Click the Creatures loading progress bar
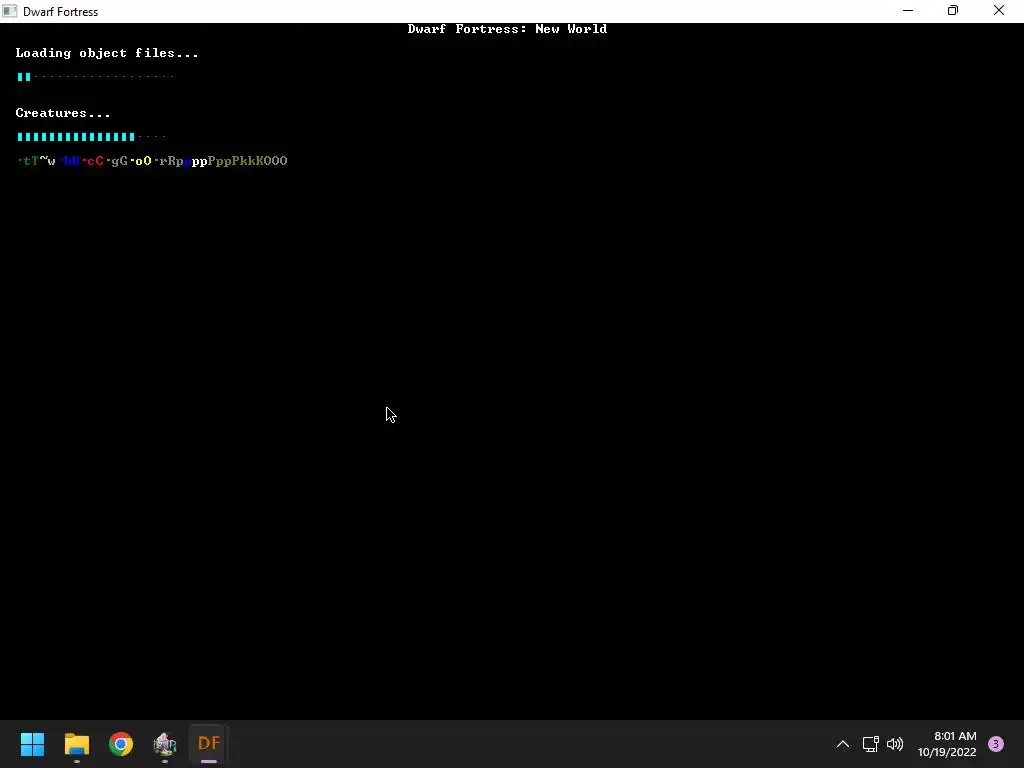1024x768 pixels. point(91,136)
